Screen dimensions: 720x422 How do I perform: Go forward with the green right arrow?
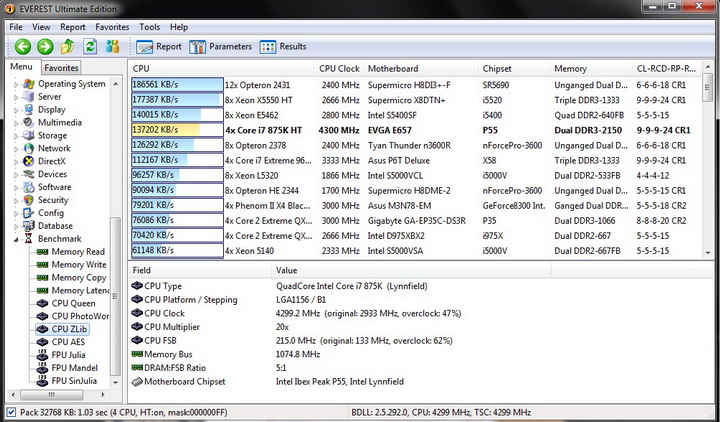[45, 46]
